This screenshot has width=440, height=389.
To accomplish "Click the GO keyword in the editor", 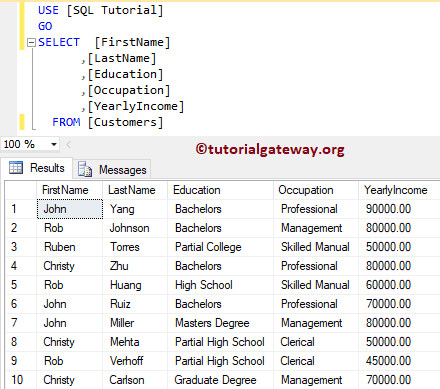I will coord(45,26).
